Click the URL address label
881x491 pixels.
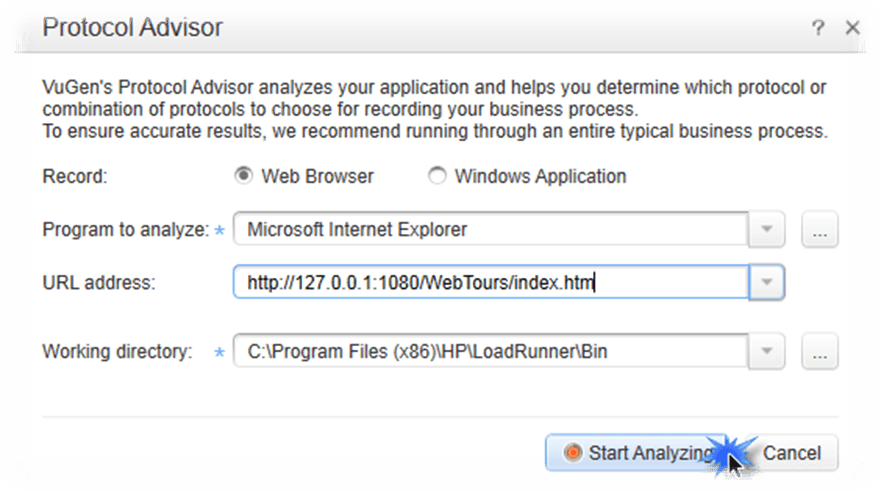(99, 283)
